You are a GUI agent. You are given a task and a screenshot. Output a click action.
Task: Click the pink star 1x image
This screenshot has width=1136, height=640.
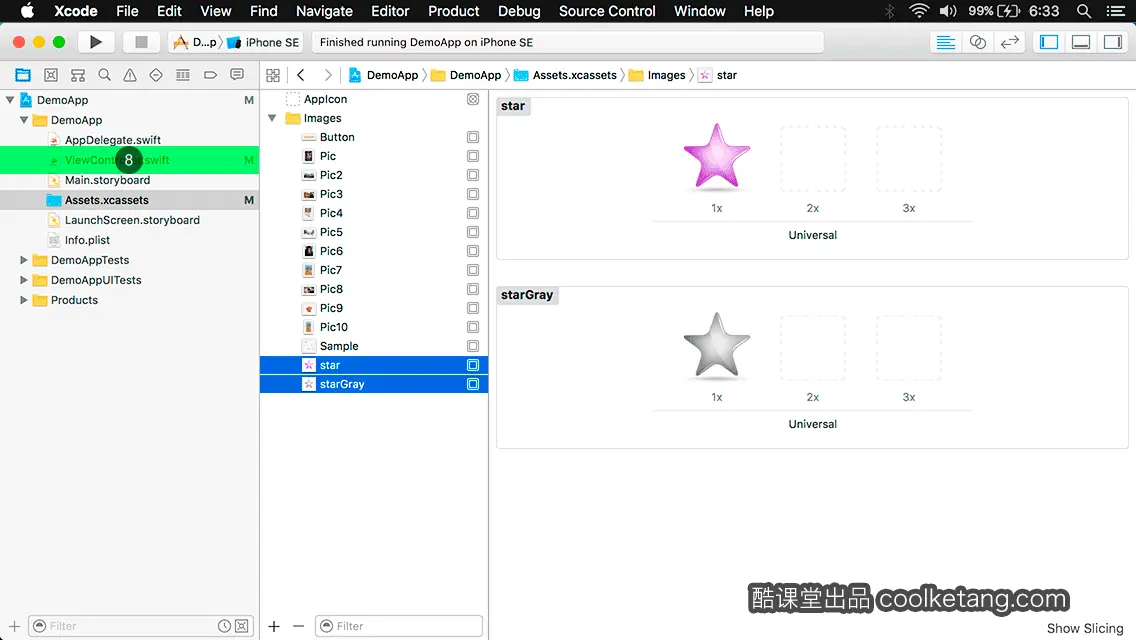tap(717, 157)
